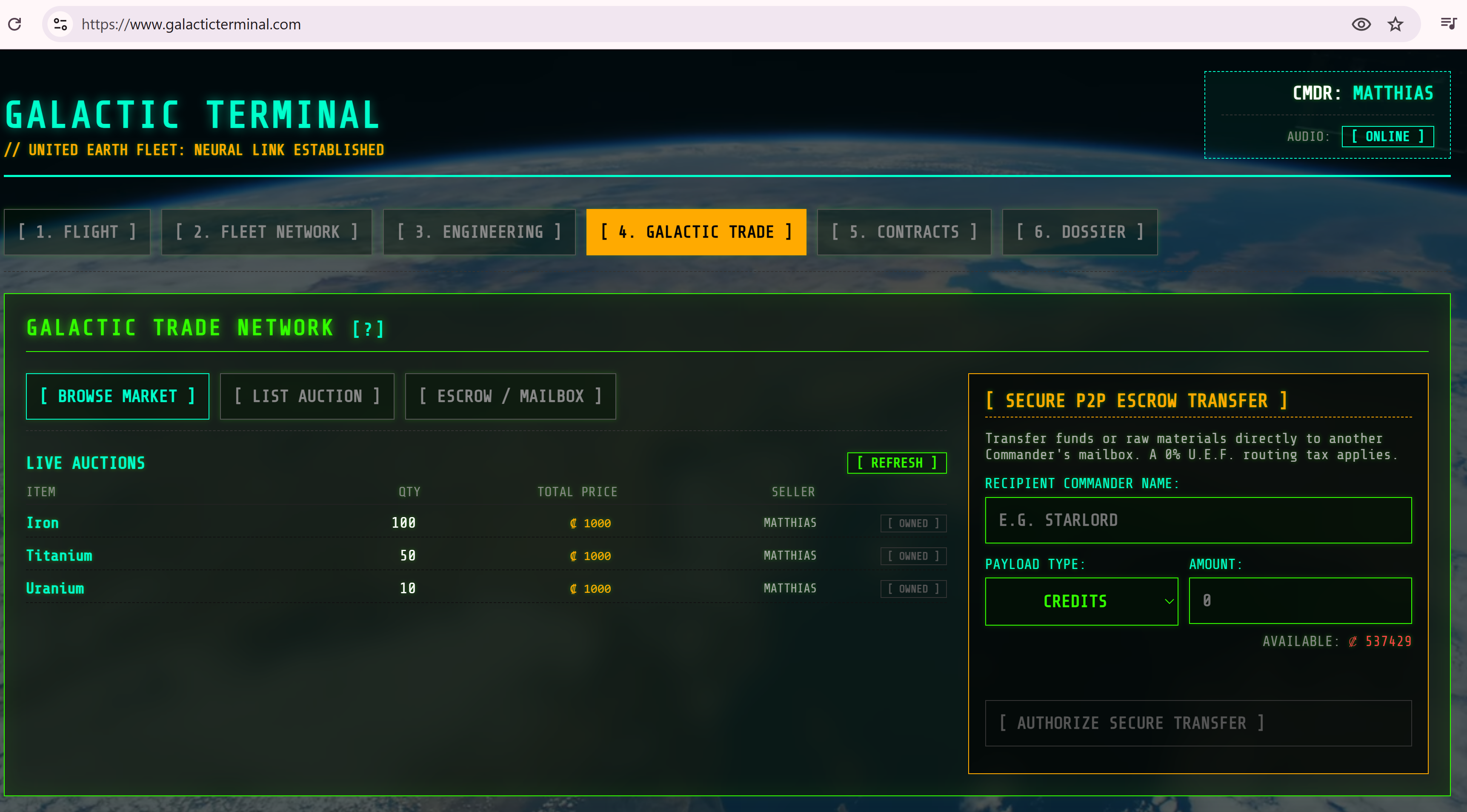This screenshot has height=812, width=1467.
Task: Bookmark this page with star icon
Action: pyautogui.click(x=1395, y=24)
